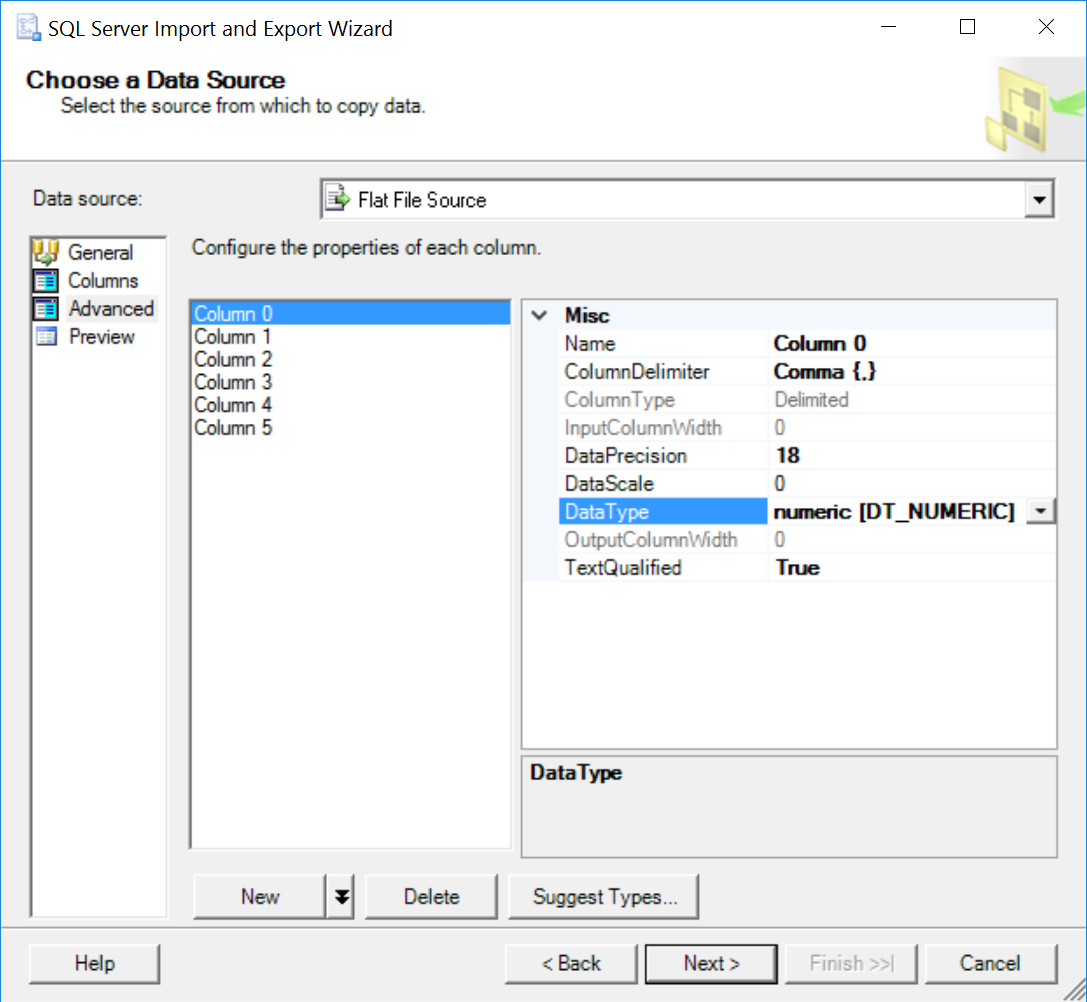The width and height of the screenshot is (1087, 1002).
Task: Go to next step with Next button
Action: [x=711, y=964]
